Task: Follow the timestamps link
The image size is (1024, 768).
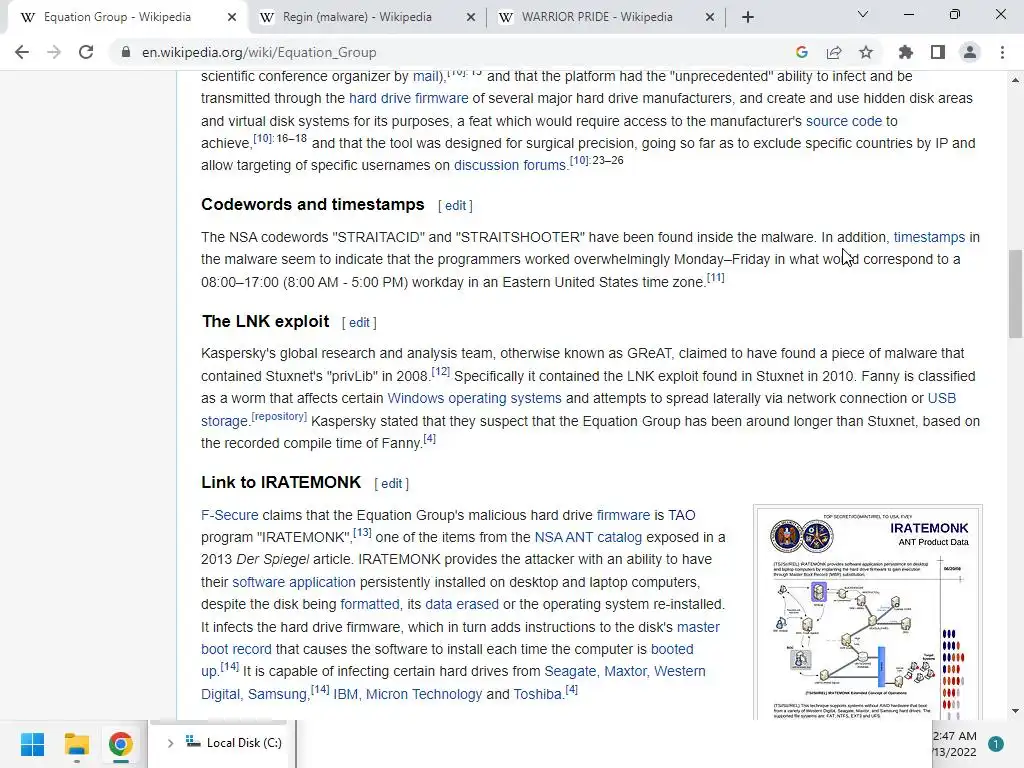Action: click(929, 237)
